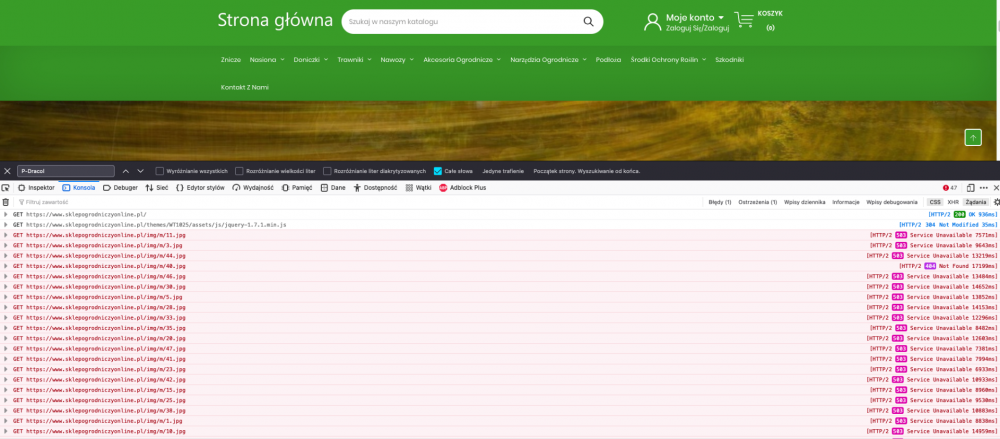This screenshot has width=1000, height=439.
Task: Click the red error count 47 indicator
Action: click(950, 188)
